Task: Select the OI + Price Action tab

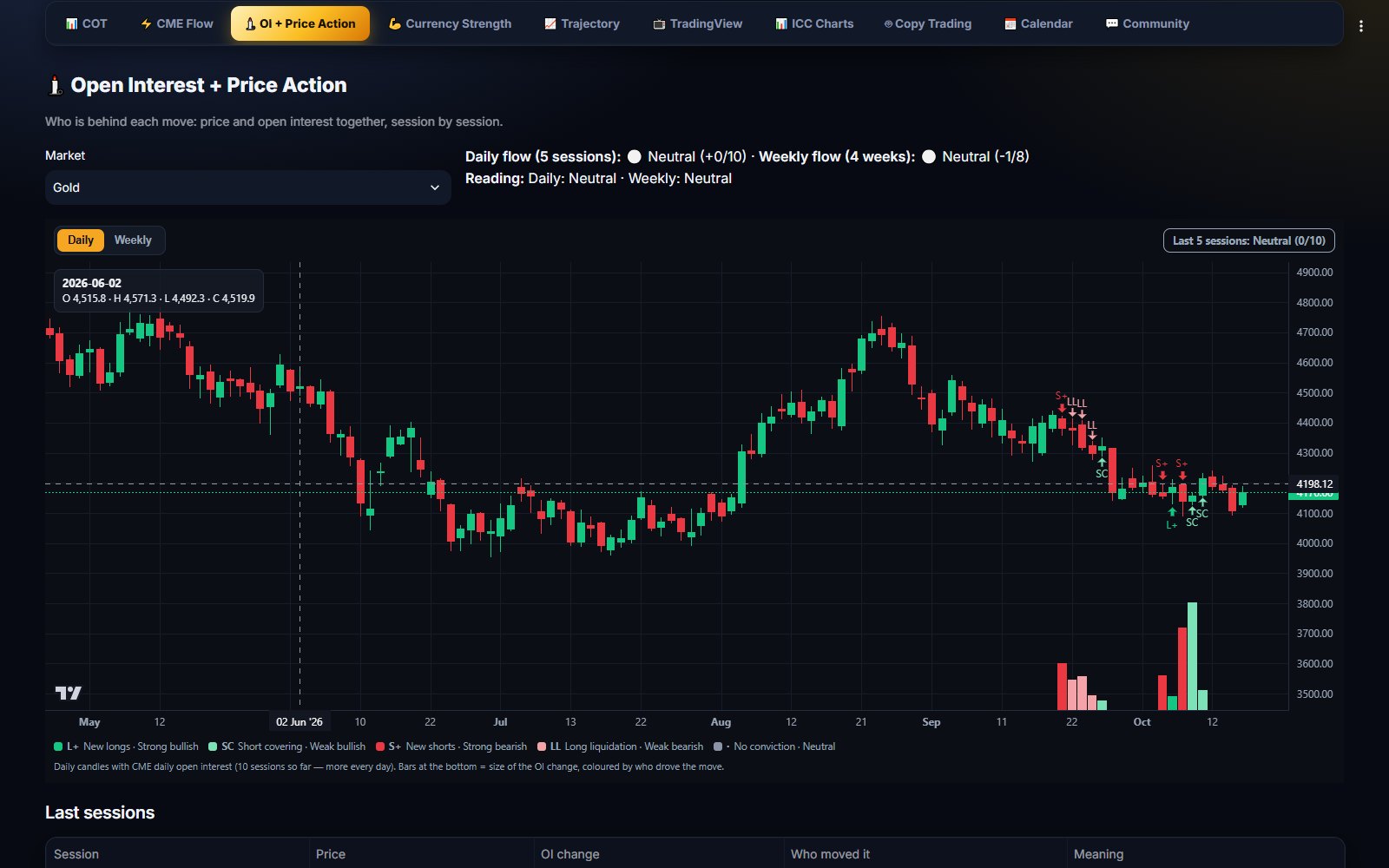Action: pyautogui.click(x=300, y=23)
